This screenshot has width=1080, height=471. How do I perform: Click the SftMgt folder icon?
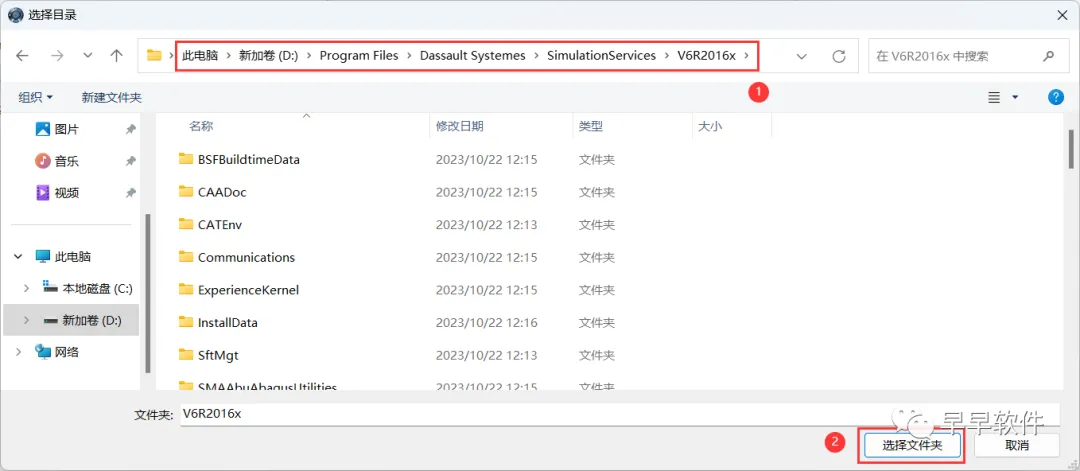coord(186,355)
